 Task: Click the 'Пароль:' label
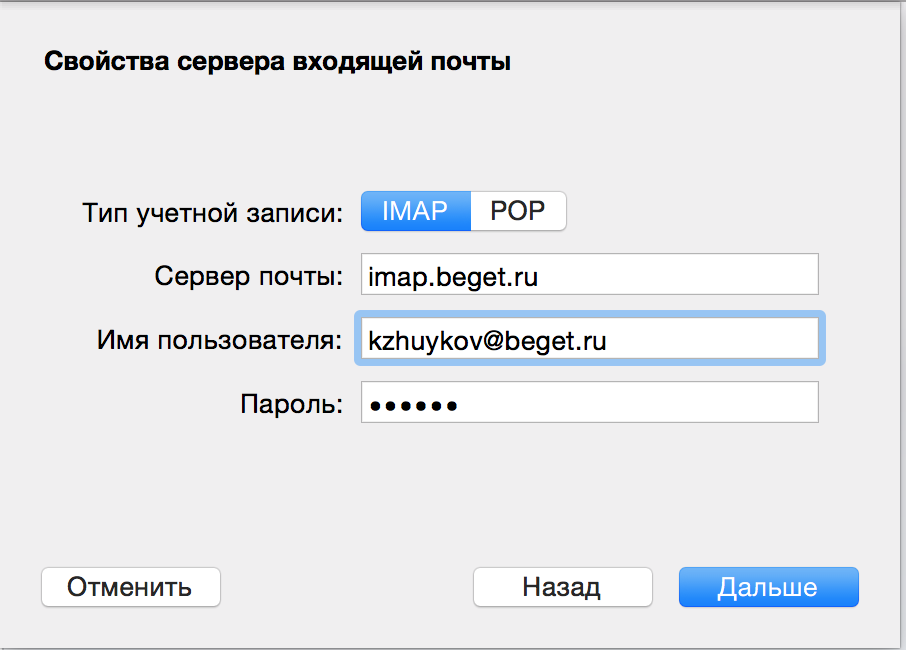(x=292, y=404)
